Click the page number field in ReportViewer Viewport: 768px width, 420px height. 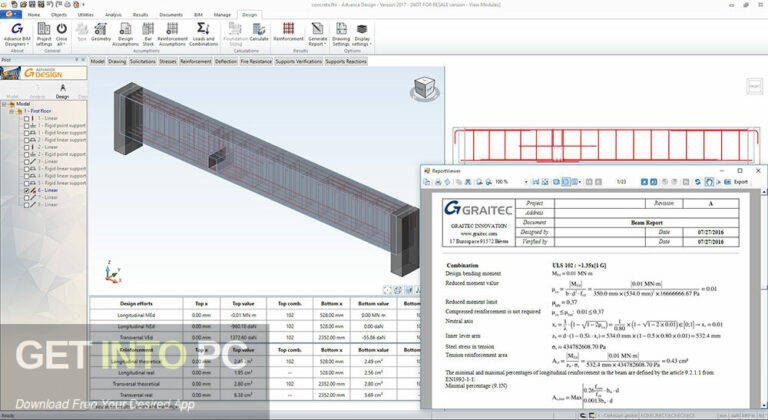(x=621, y=182)
